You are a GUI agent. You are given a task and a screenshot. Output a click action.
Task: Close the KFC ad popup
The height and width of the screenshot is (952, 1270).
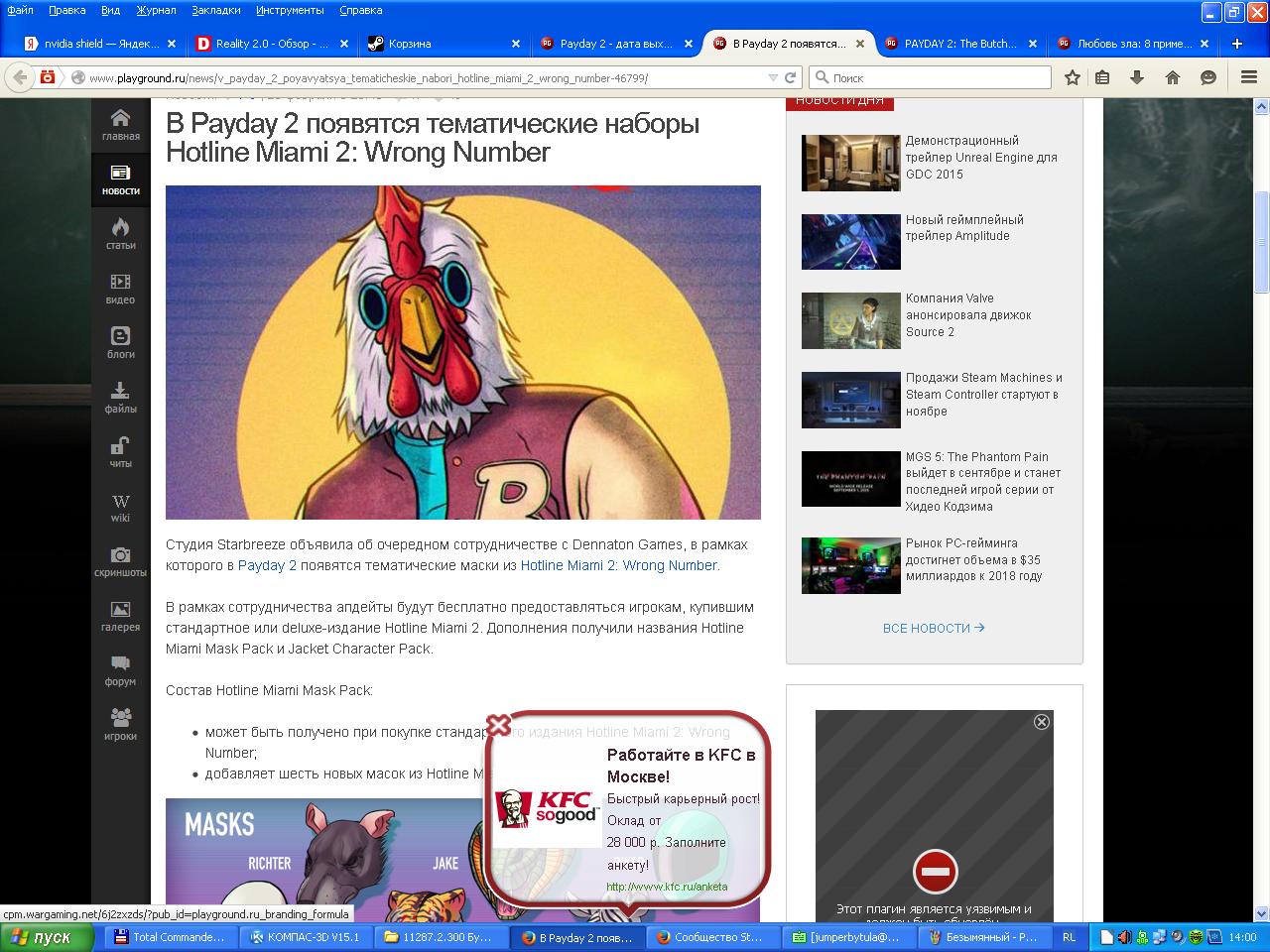pyautogui.click(x=498, y=725)
